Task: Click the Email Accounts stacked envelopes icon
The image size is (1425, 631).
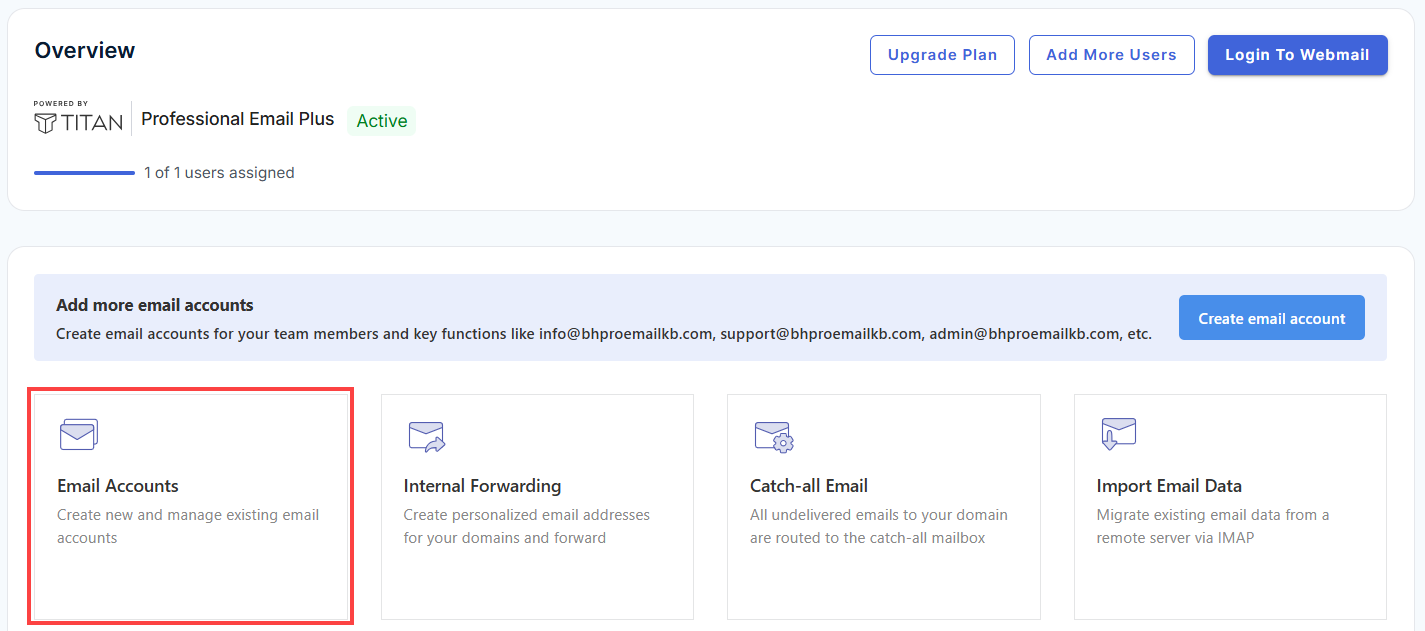Action: (x=78, y=434)
